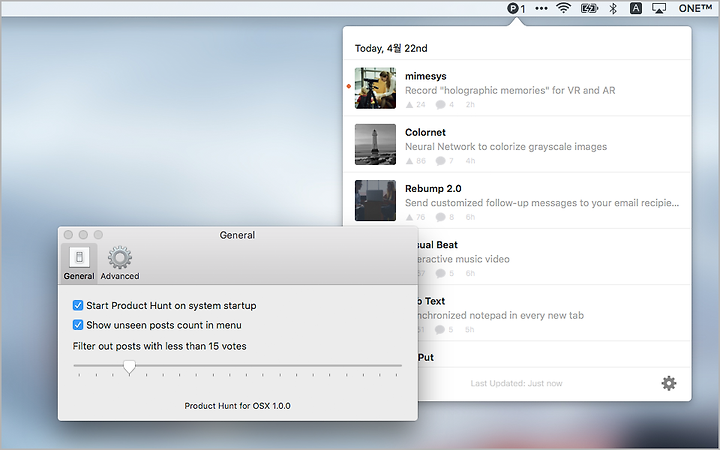Click the unseen count '1' in menu bar
The image size is (720, 450).
[523, 9]
